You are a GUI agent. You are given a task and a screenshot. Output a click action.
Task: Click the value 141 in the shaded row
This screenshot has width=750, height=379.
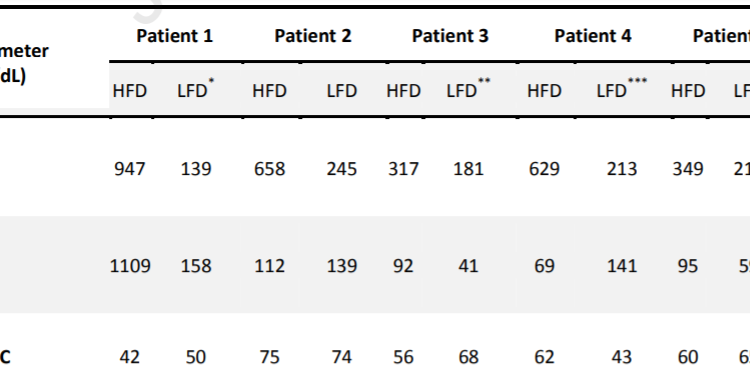(622, 266)
